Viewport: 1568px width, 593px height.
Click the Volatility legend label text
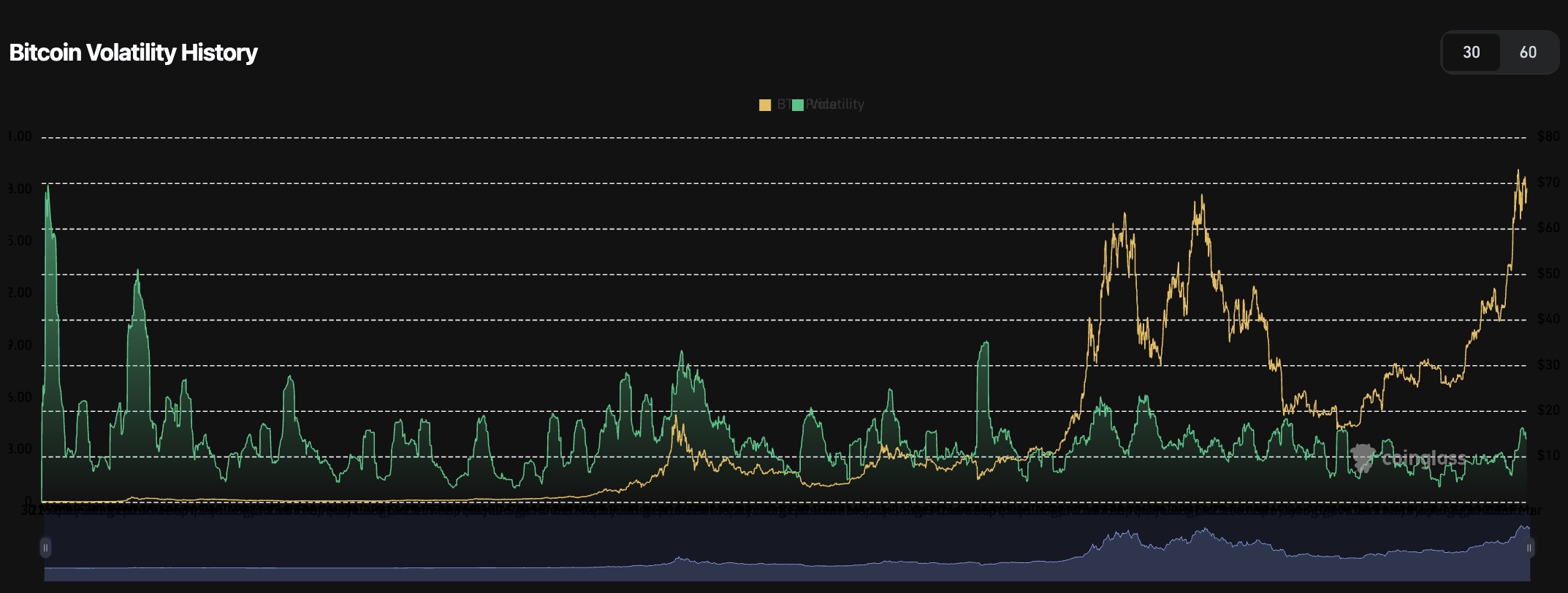click(837, 104)
